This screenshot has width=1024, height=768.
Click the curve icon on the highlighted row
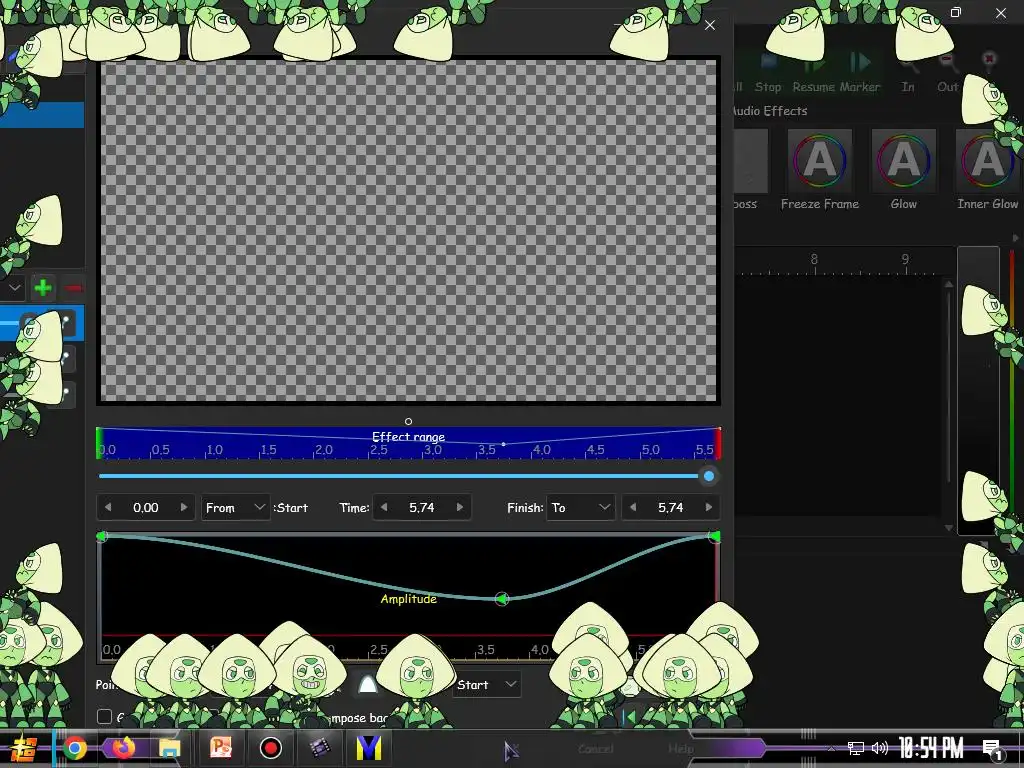pos(67,323)
